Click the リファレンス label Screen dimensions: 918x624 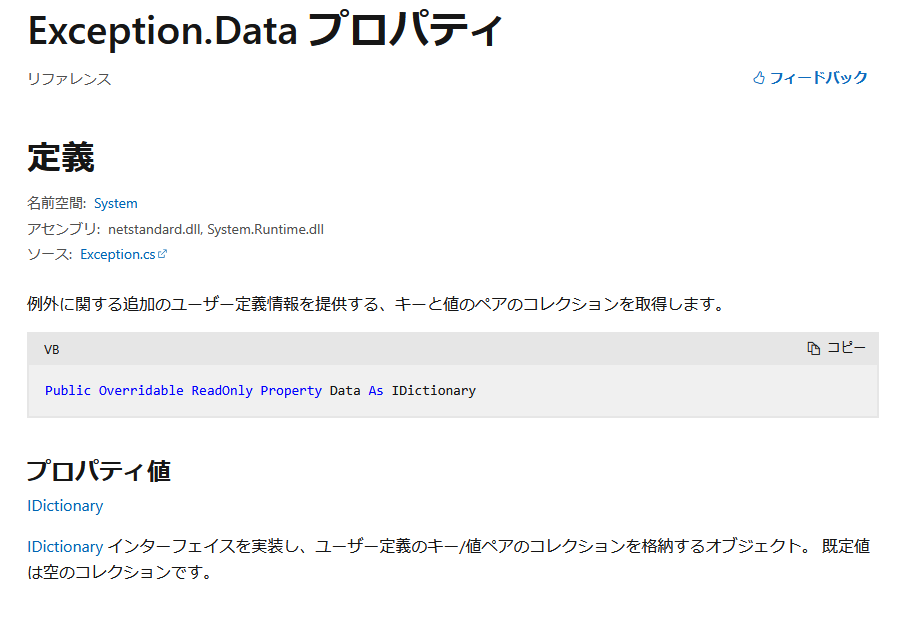(69, 78)
